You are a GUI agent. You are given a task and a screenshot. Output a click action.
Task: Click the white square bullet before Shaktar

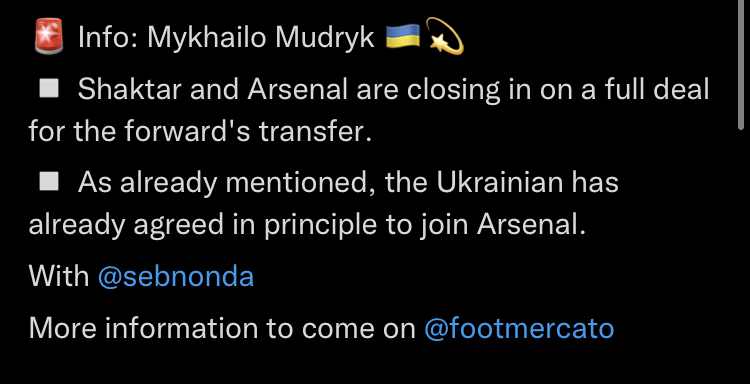(49, 88)
